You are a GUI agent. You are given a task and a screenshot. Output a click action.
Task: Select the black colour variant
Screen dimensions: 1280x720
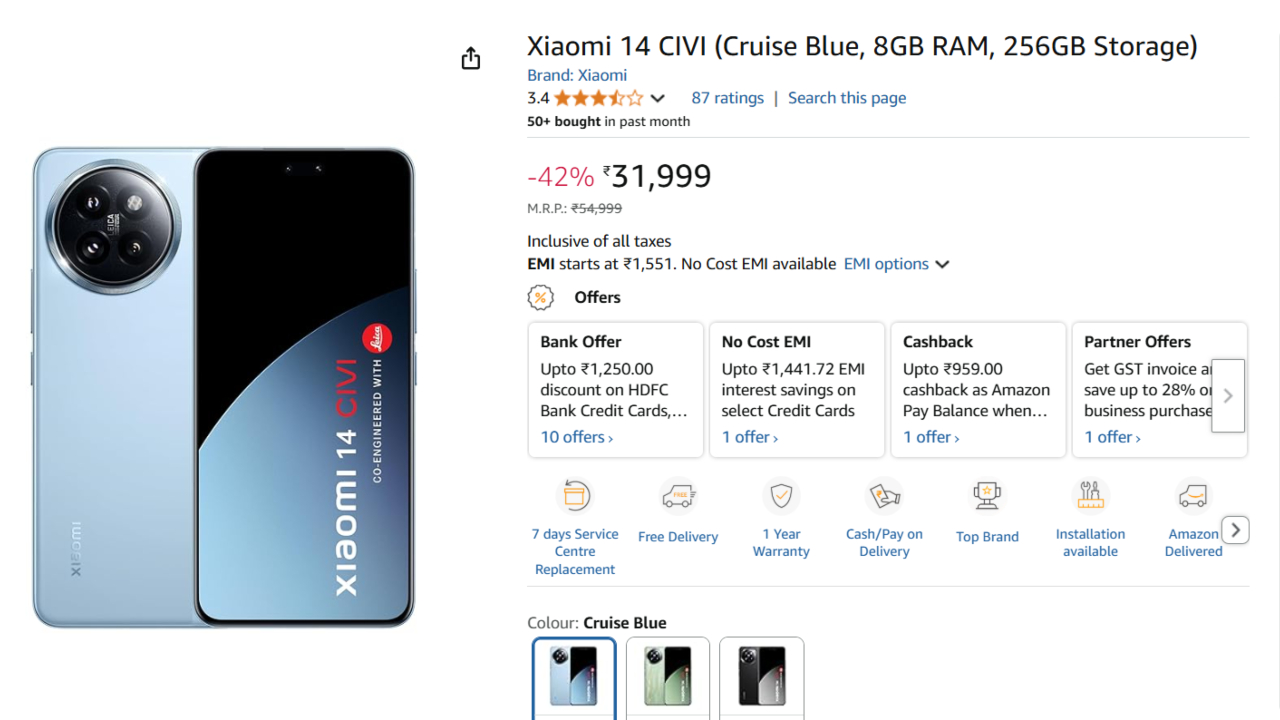click(762, 678)
